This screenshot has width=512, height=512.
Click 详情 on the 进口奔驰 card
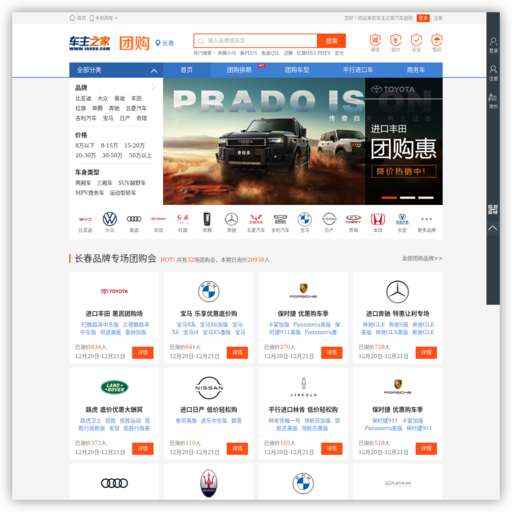click(426, 353)
